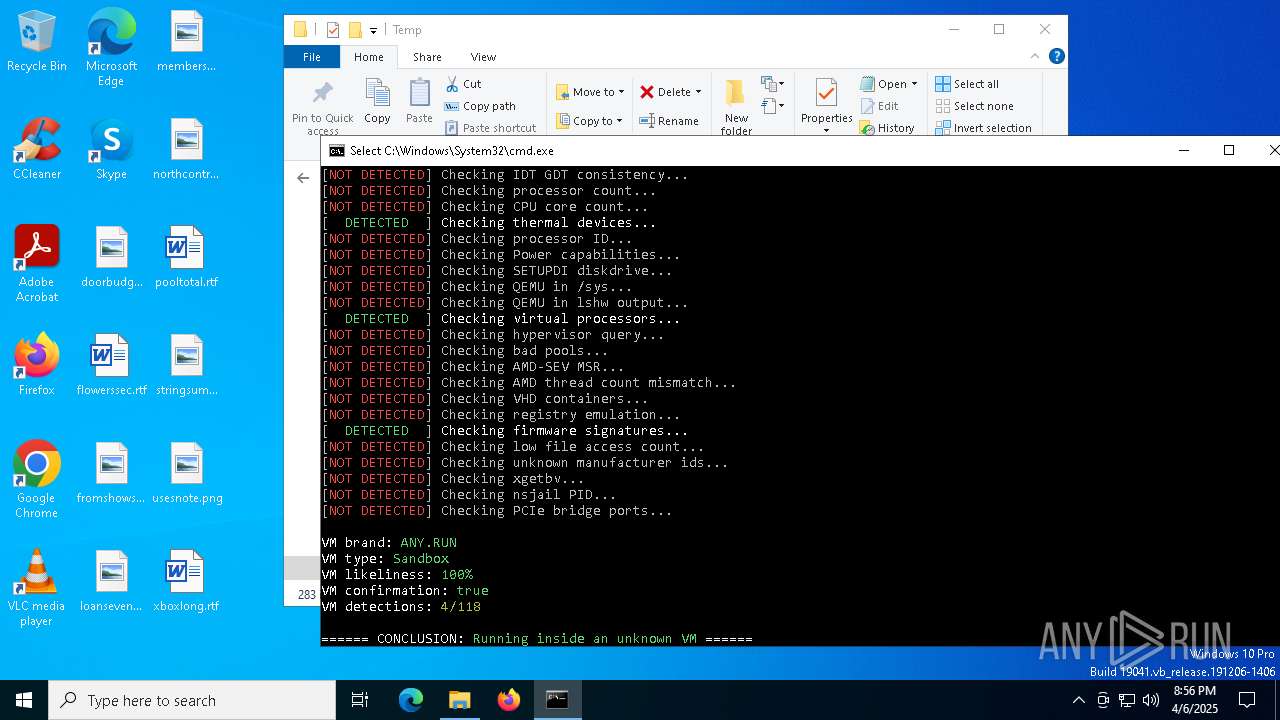1280x720 pixels.
Task: Open the Recycle Bin desktop icon
Action: [x=37, y=41]
